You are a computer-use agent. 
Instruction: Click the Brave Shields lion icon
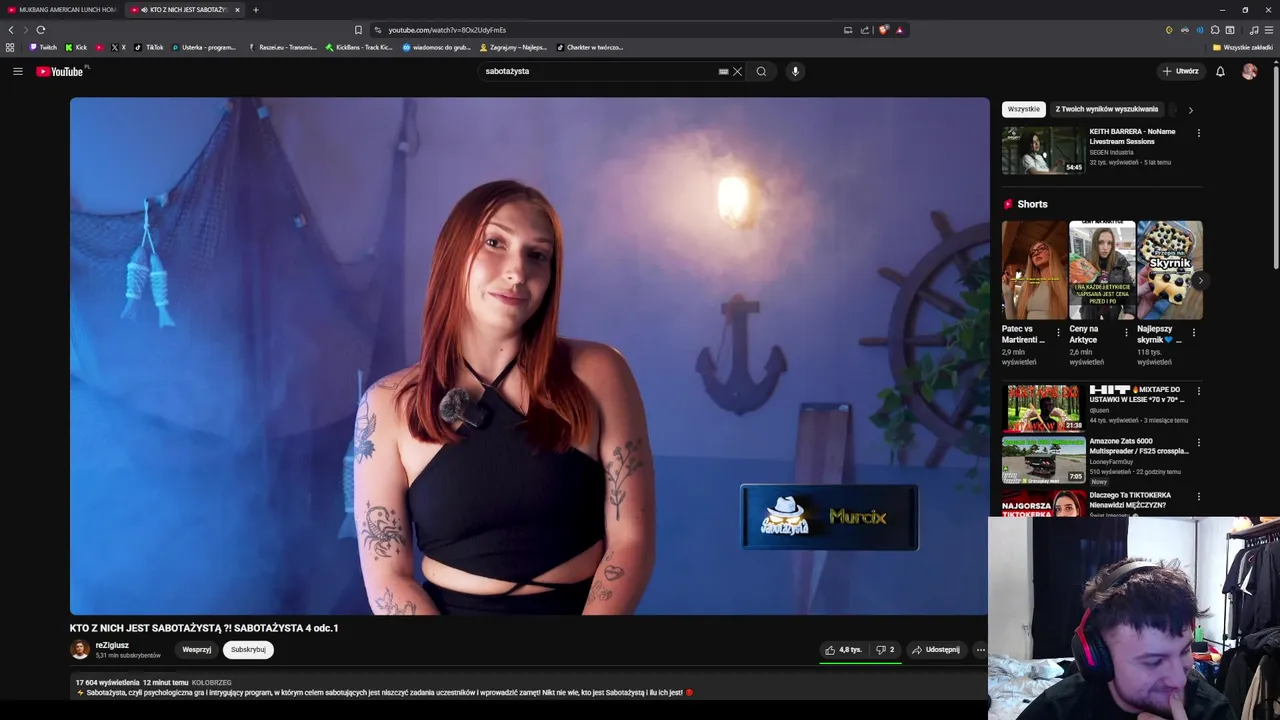883,30
